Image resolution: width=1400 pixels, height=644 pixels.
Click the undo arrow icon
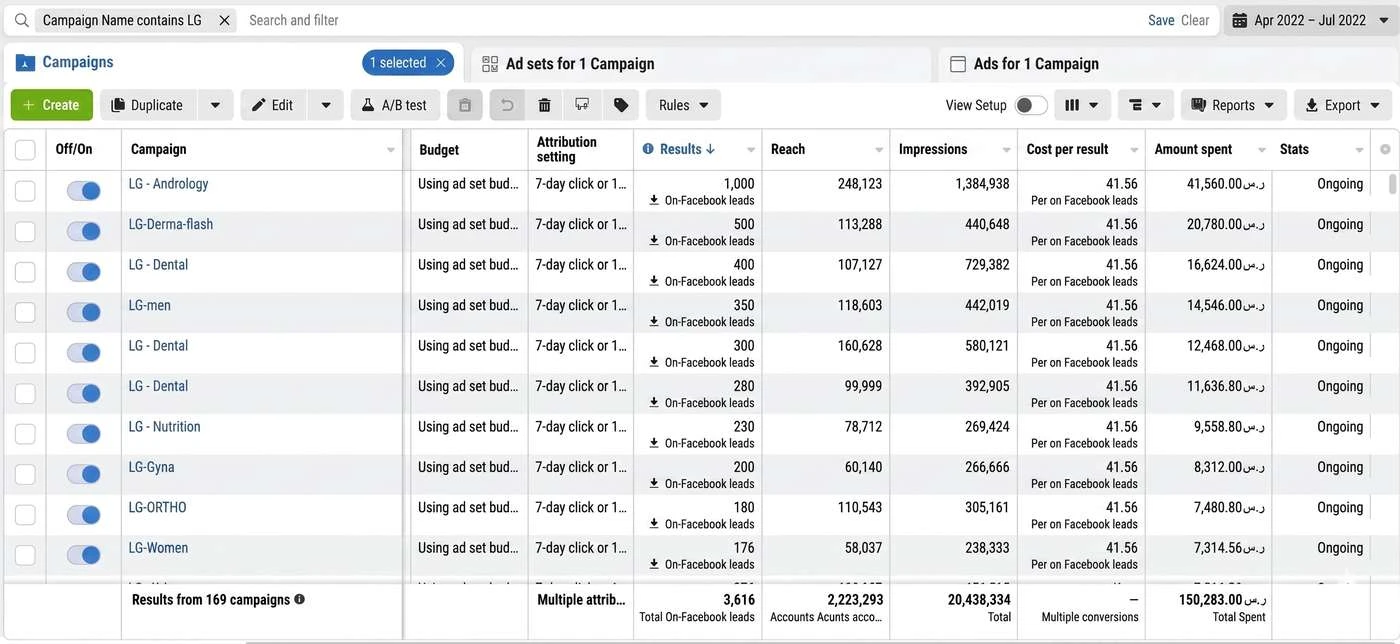(507, 105)
